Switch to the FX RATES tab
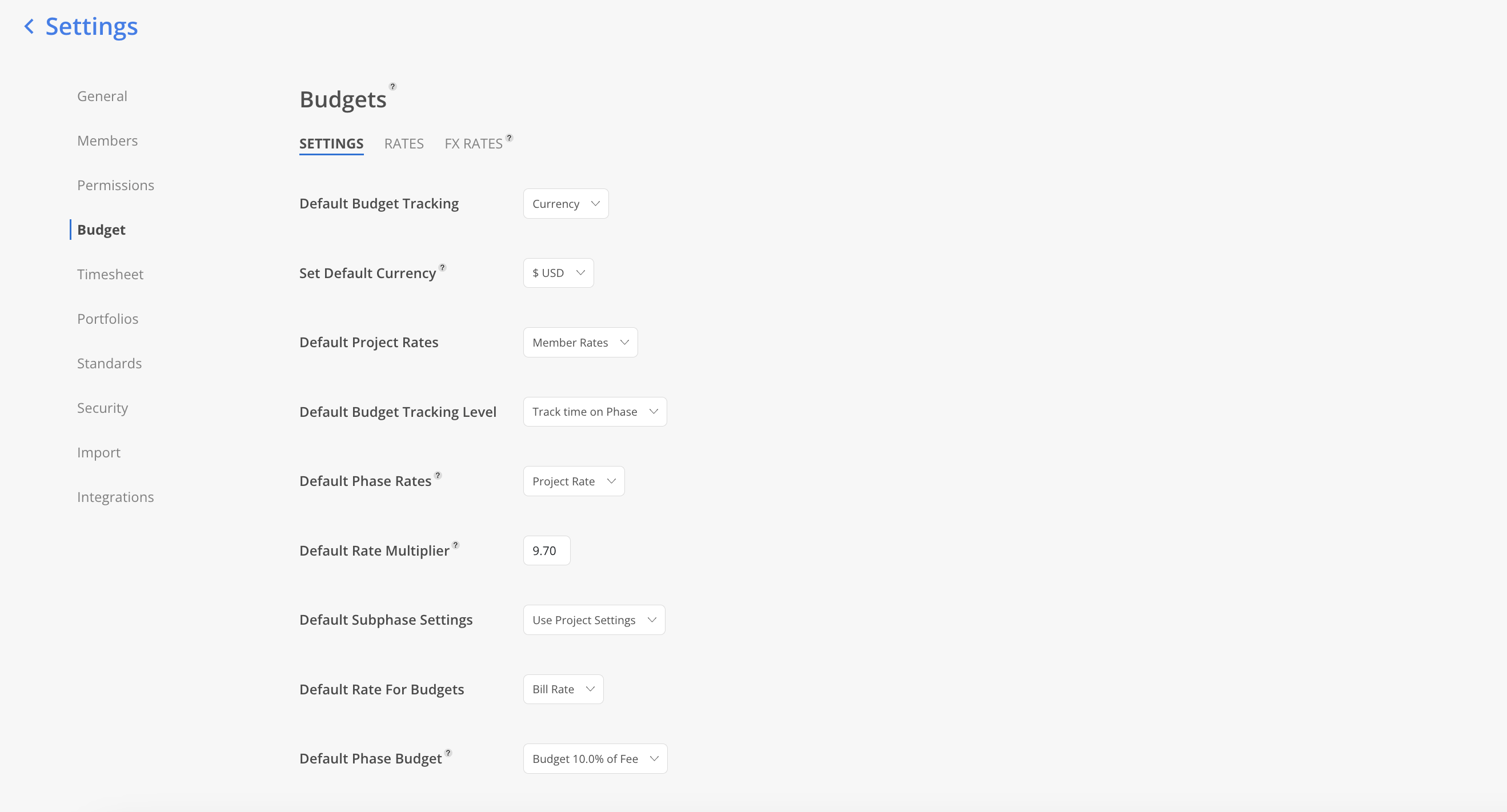1507x812 pixels. [473, 144]
